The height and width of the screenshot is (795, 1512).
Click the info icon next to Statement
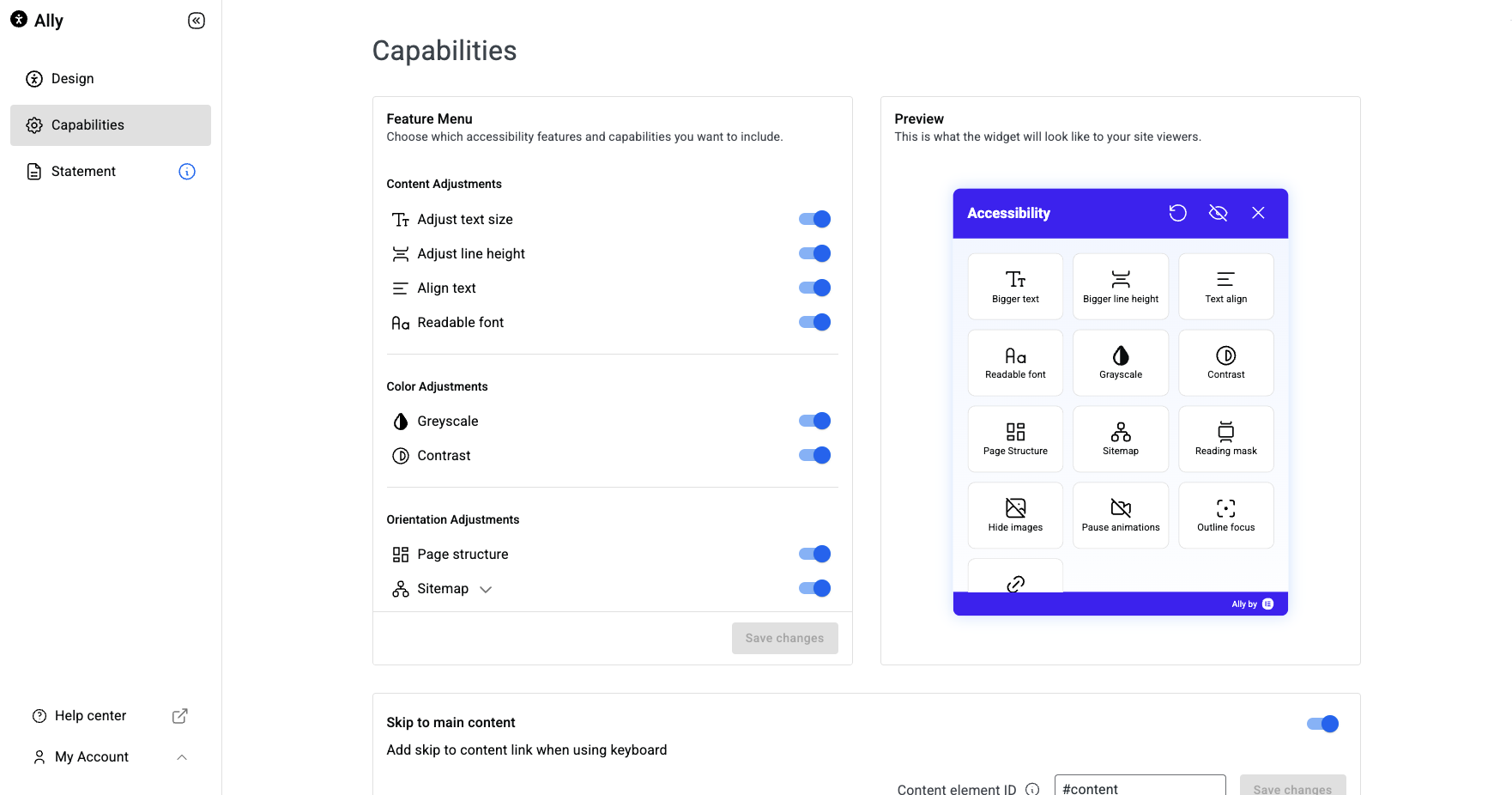pyautogui.click(x=187, y=172)
